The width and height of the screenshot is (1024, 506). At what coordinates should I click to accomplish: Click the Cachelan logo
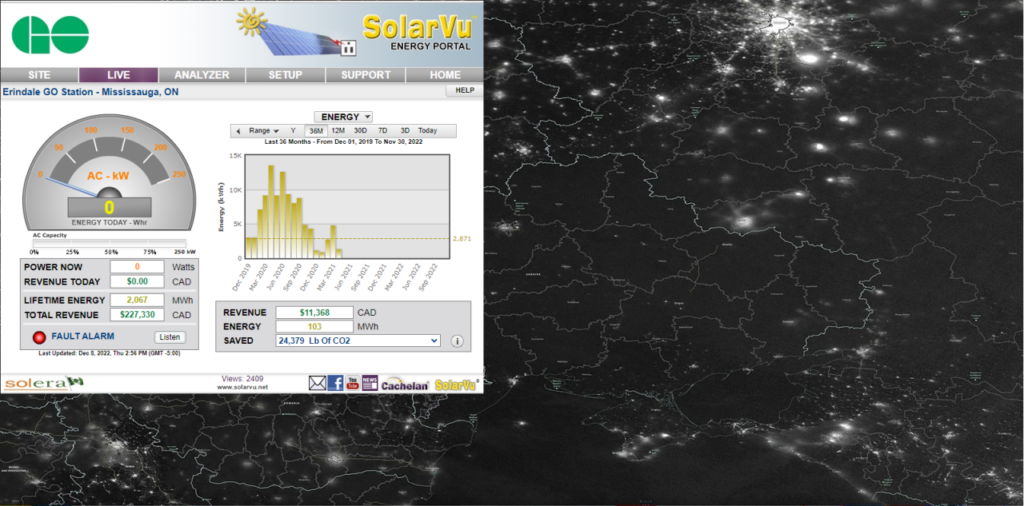[x=405, y=384]
